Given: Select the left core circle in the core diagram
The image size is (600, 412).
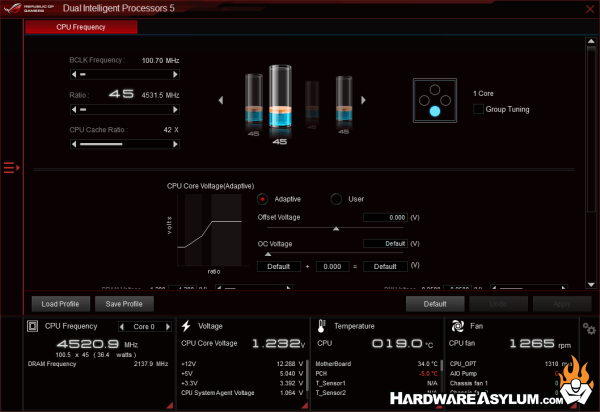Looking at the screenshot, I should [x=424, y=101].
